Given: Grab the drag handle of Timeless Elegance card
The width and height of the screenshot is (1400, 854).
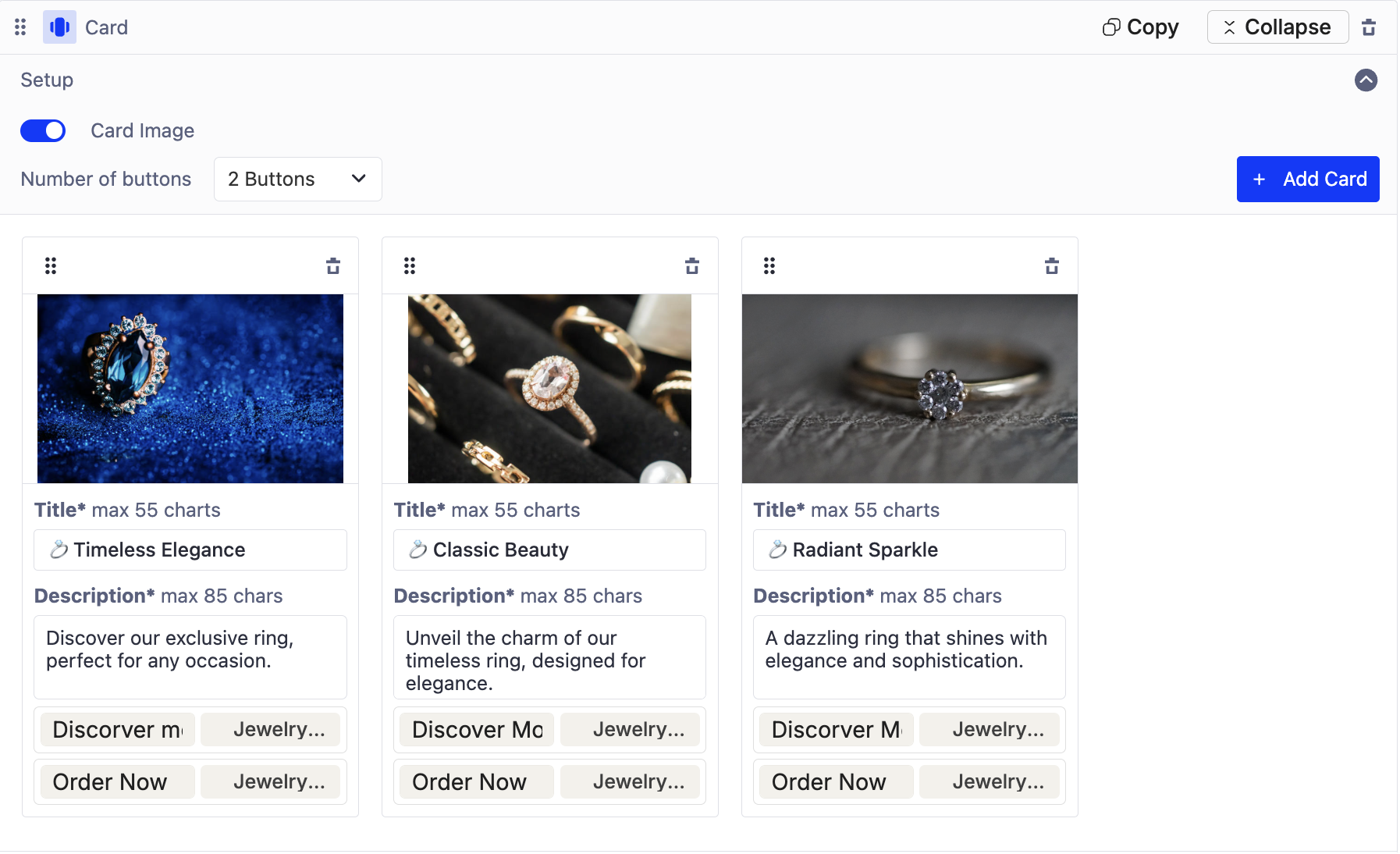Looking at the screenshot, I should 51,266.
